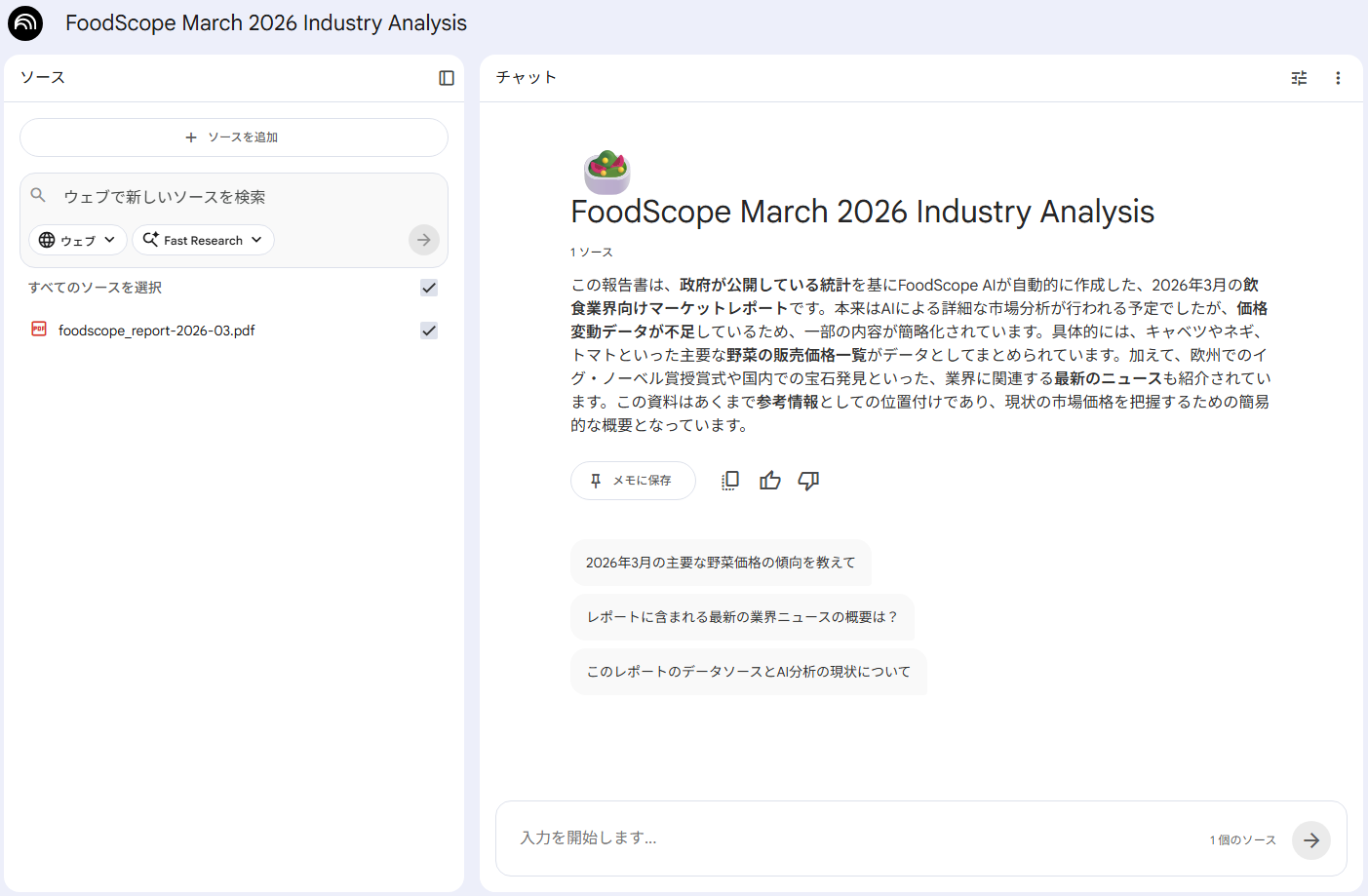Viewport: 1368px width, 896px height.
Task: Click the search magnifier icon
Action: pyautogui.click(x=38, y=195)
